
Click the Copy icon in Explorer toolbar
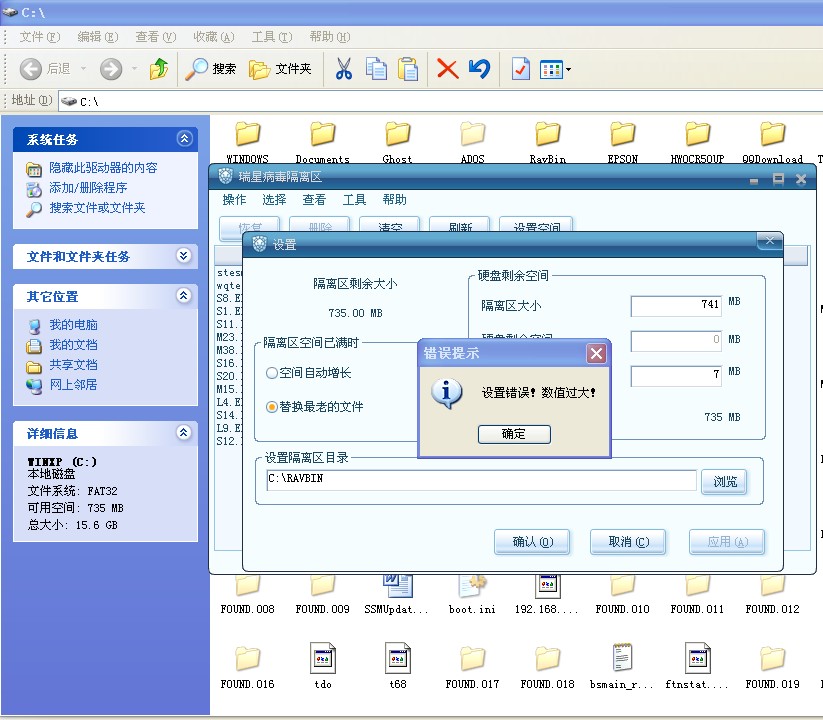coord(376,69)
